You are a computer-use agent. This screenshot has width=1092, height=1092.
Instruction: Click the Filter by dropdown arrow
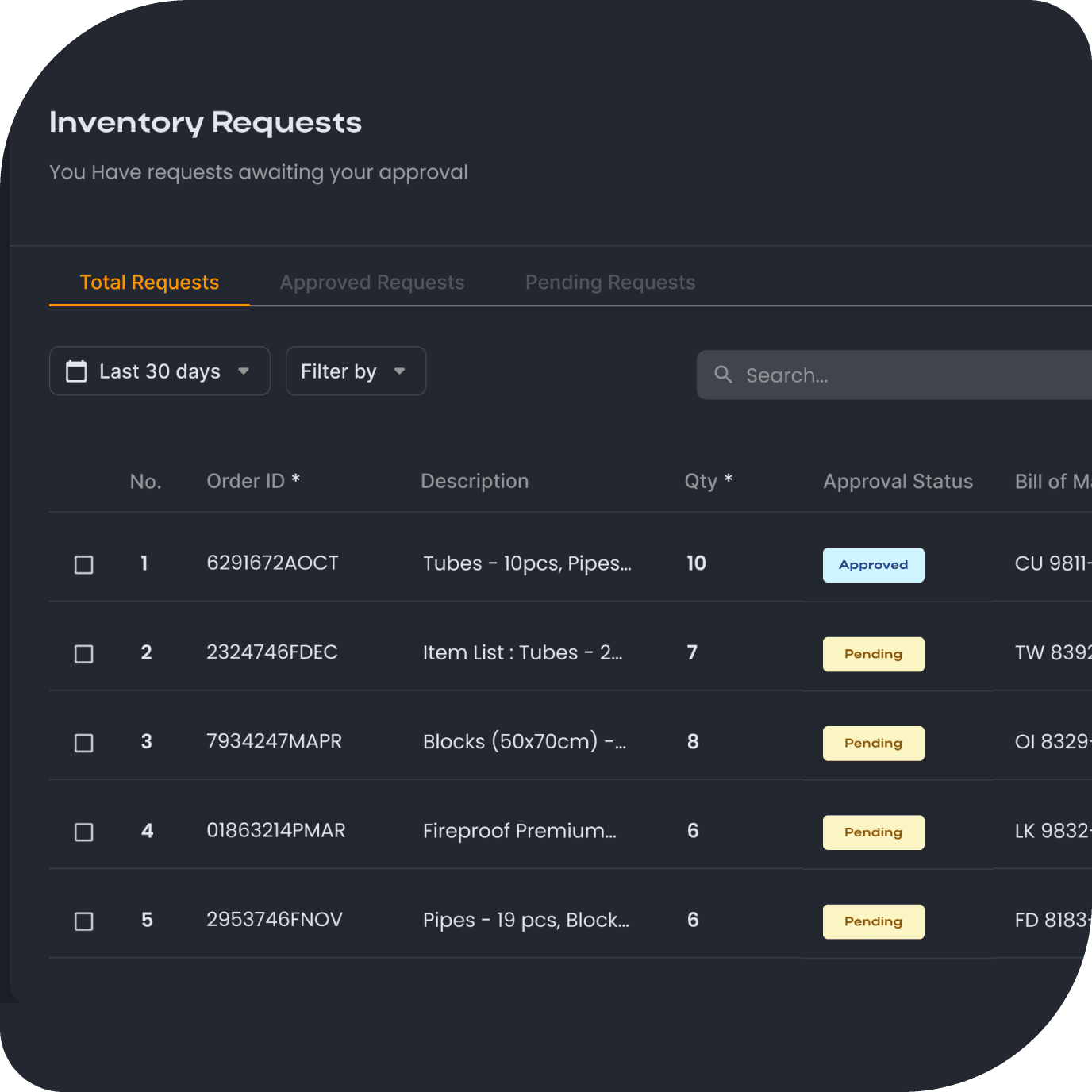click(400, 371)
